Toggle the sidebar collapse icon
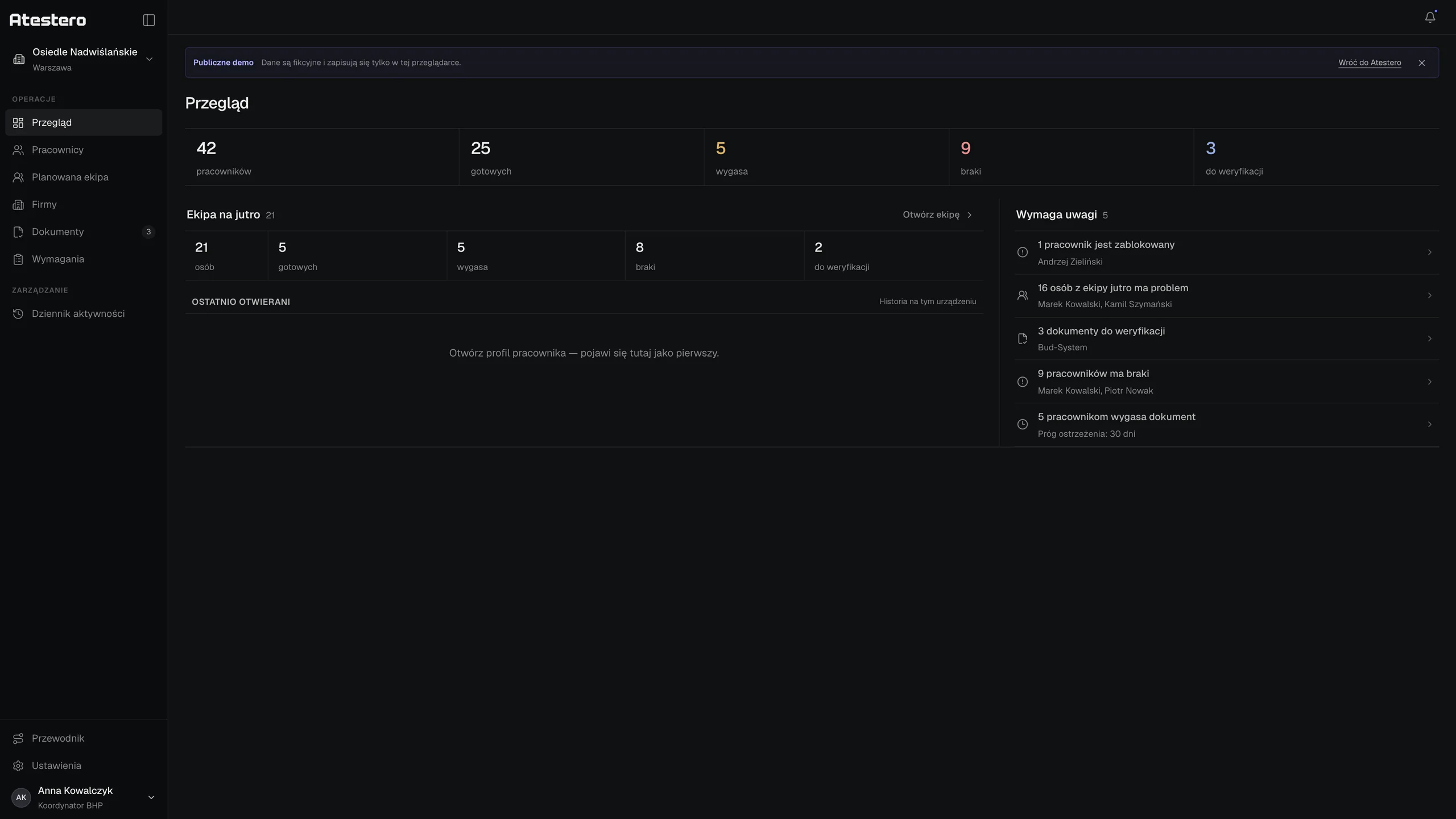This screenshot has height=819, width=1456. point(149,20)
